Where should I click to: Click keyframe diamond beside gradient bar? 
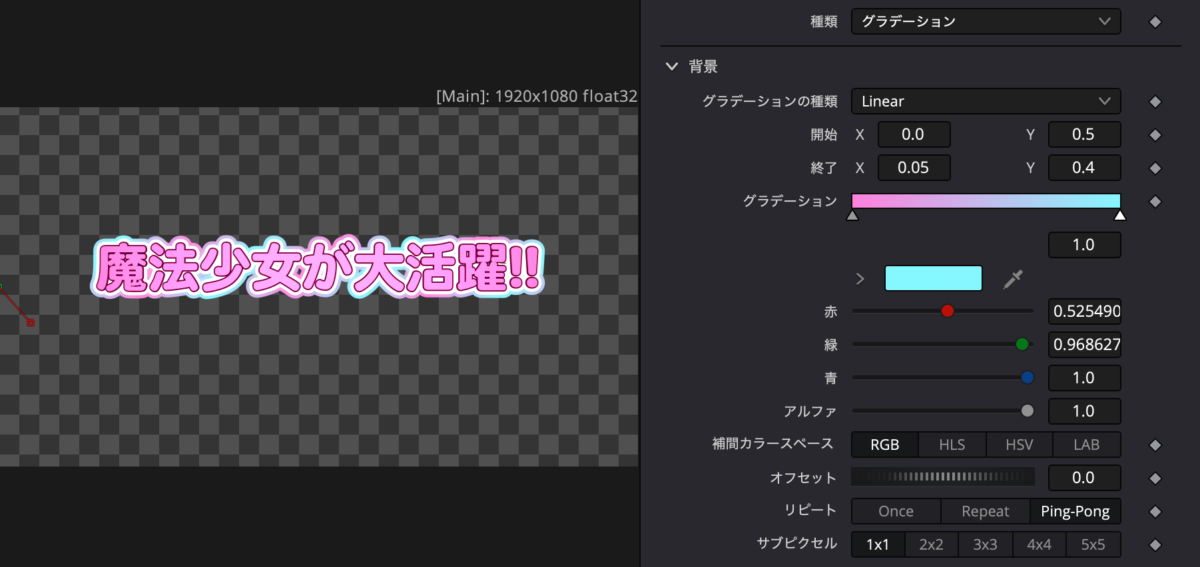click(1155, 201)
